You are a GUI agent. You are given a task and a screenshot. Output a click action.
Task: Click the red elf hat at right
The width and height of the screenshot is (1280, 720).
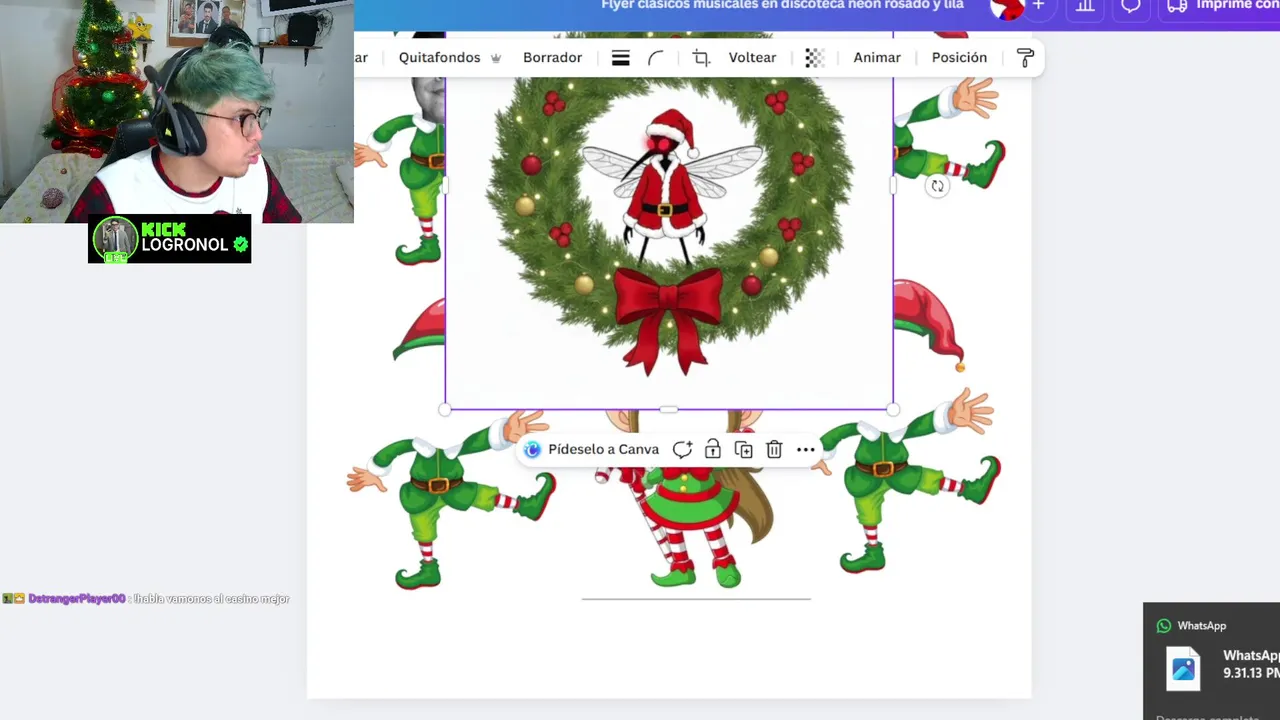pos(929,324)
